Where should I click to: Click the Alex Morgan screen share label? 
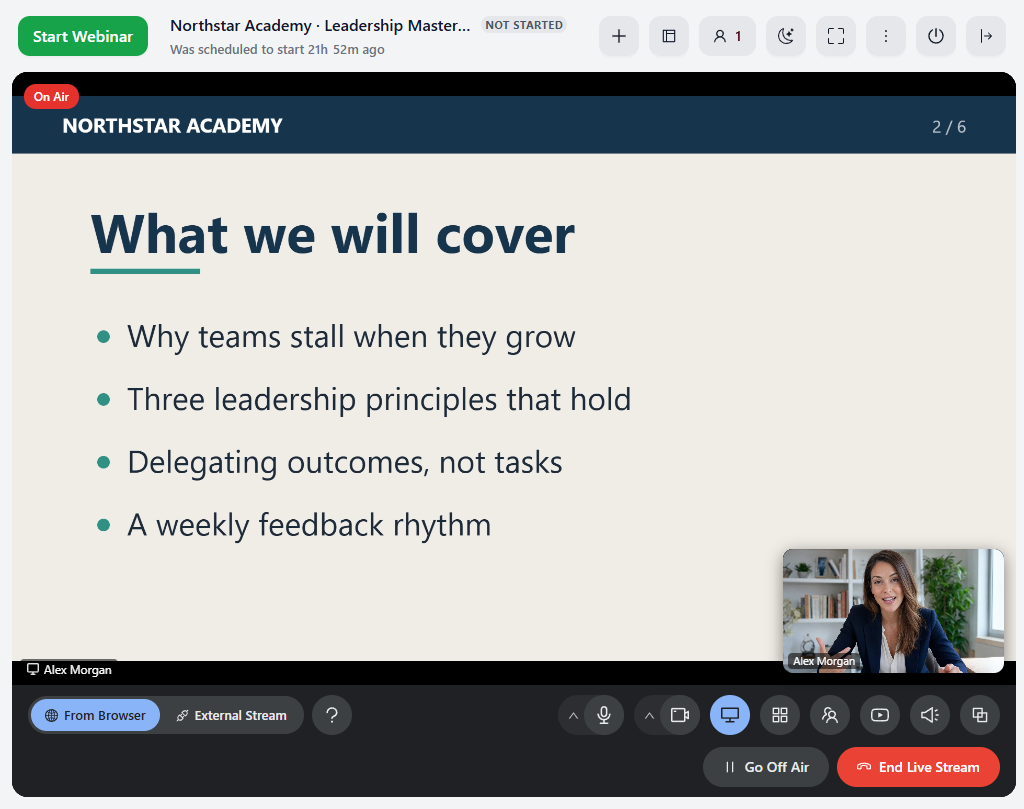(69, 669)
